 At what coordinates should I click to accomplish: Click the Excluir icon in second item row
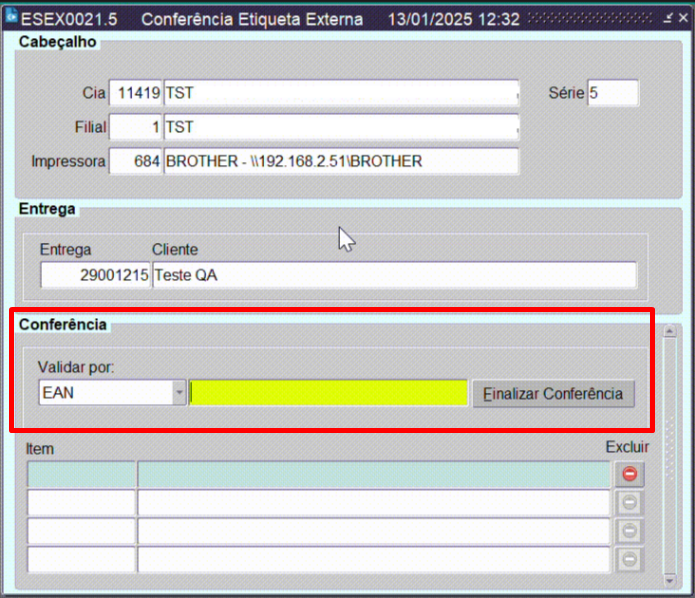629,503
